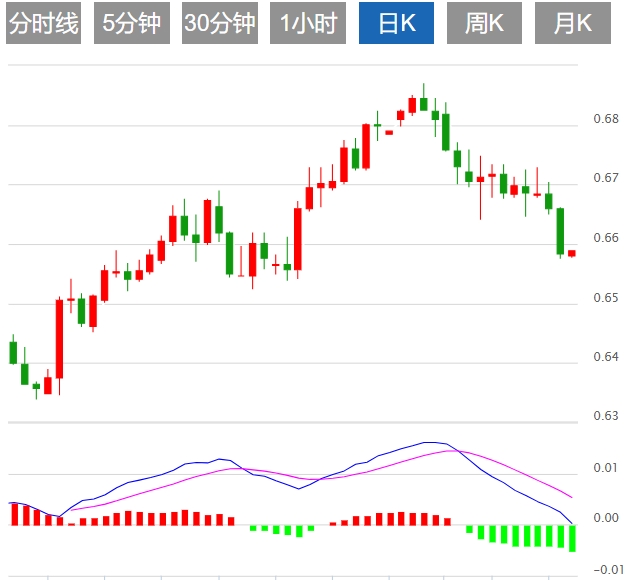633x580 pixels.
Task: Click the 0.65 price axis label
Action: click(x=606, y=298)
